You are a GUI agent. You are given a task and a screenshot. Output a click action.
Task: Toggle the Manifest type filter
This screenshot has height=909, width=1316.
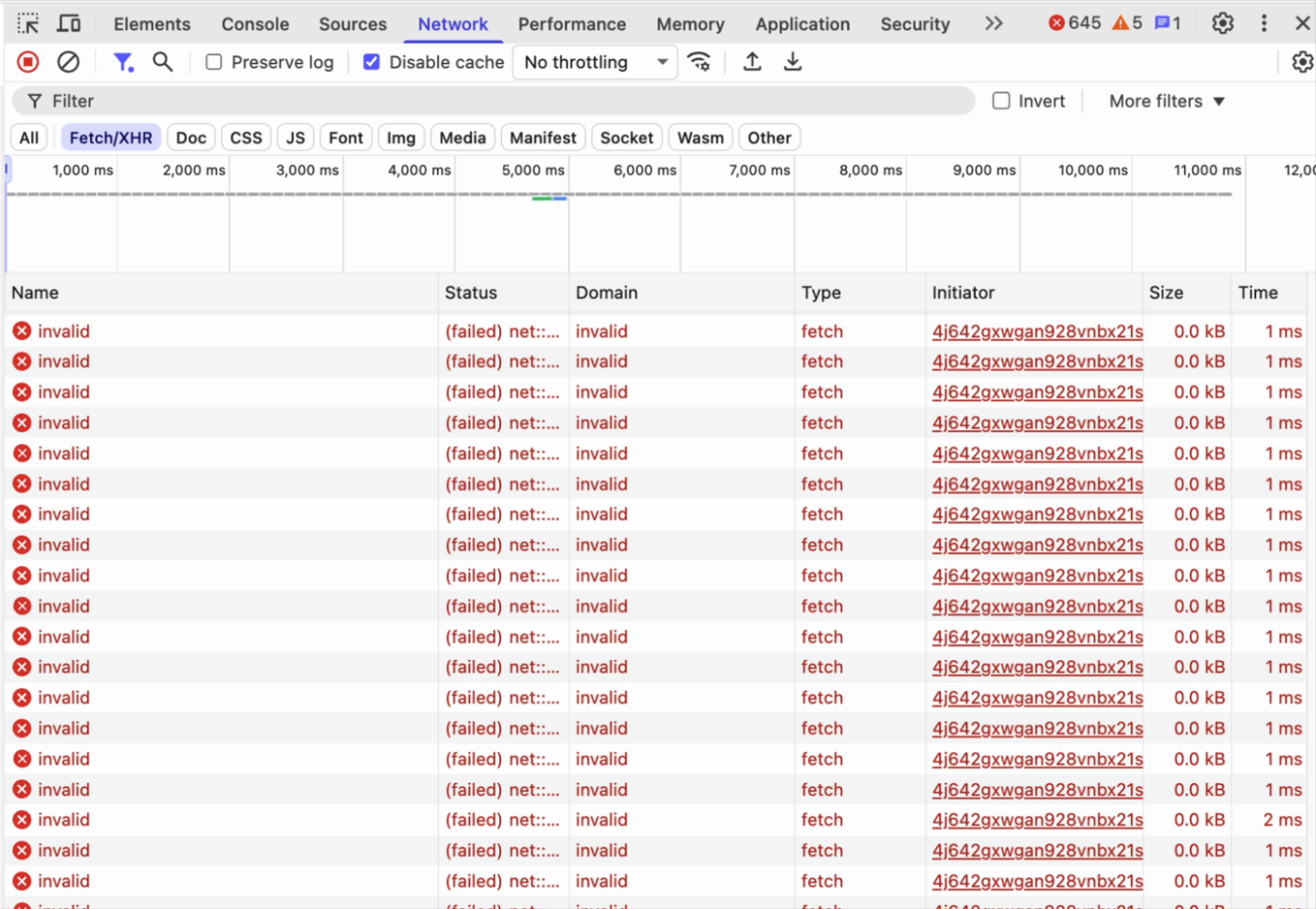click(x=543, y=138)
